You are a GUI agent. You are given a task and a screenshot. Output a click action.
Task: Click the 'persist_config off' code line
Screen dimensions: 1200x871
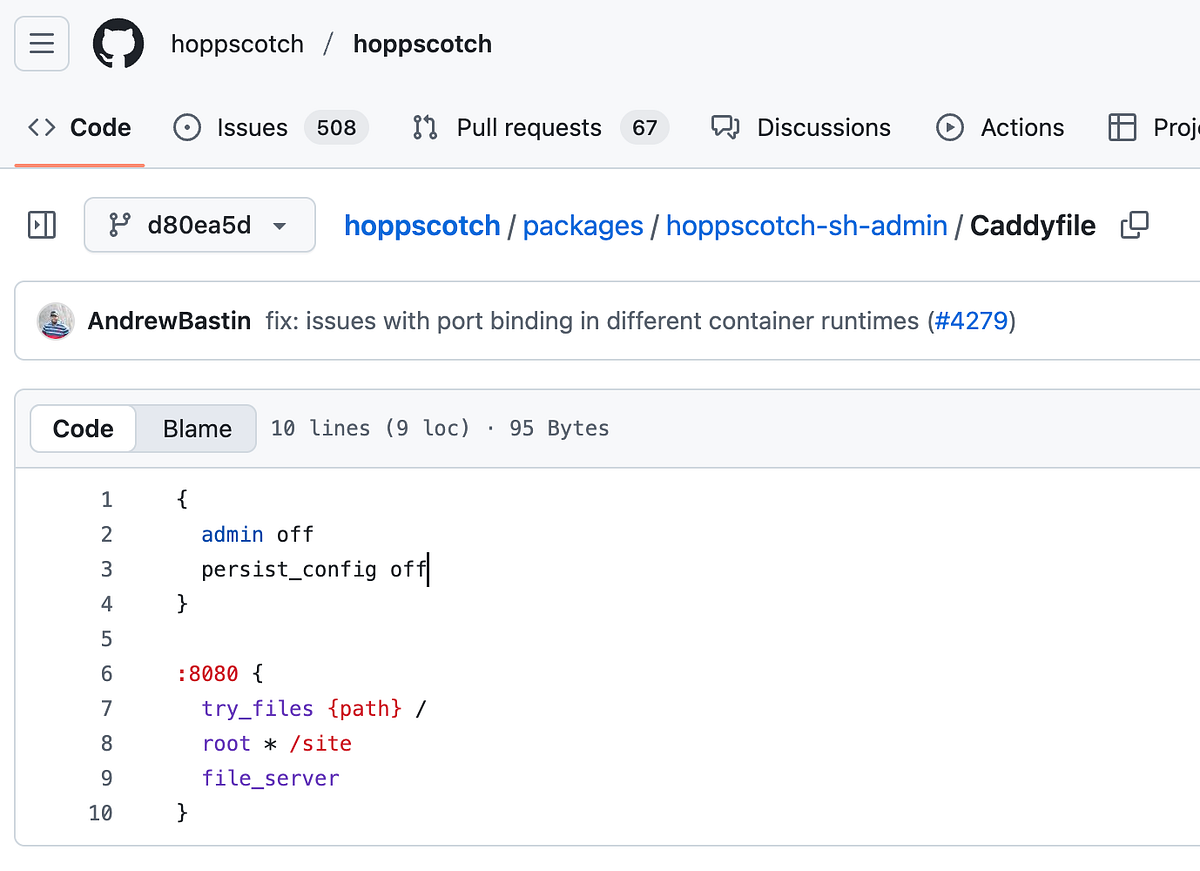[314, 569]
